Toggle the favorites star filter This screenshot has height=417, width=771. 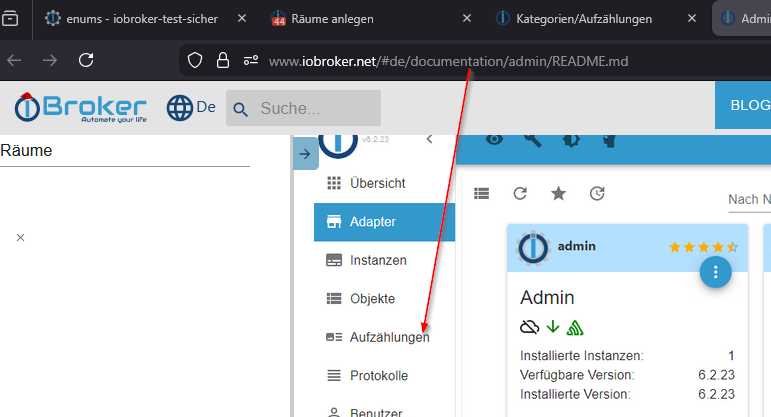click(559, 194)
